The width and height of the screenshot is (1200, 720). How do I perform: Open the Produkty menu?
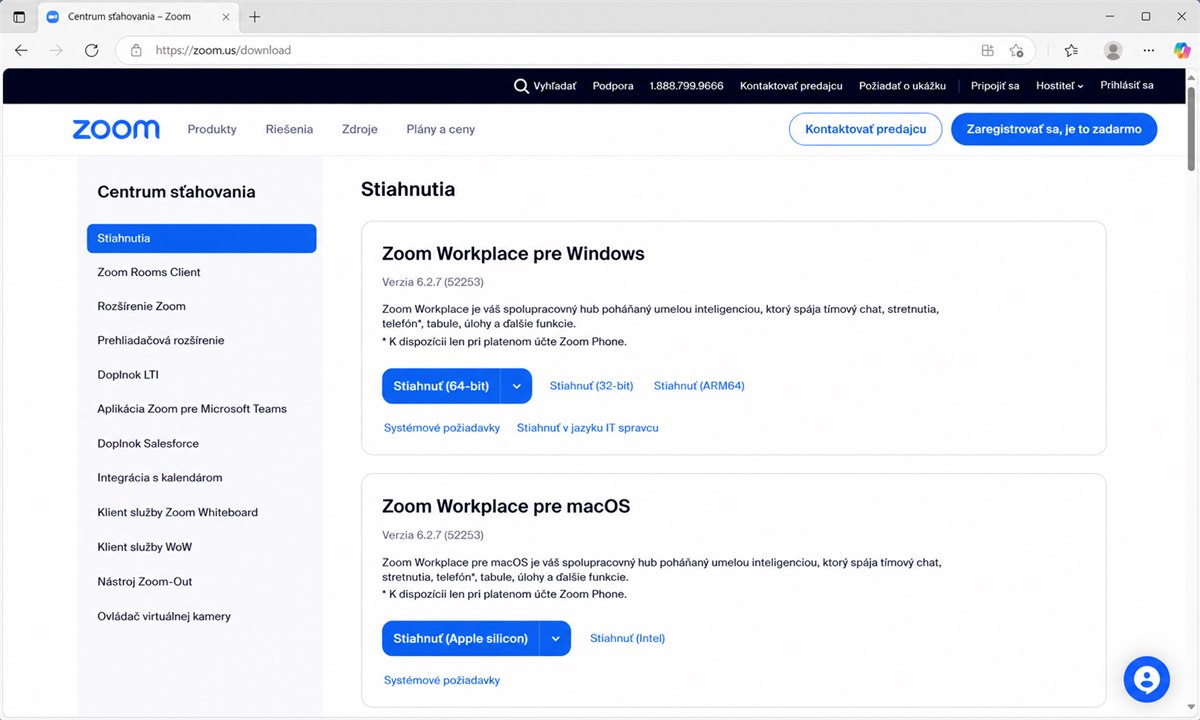[212, 129]
